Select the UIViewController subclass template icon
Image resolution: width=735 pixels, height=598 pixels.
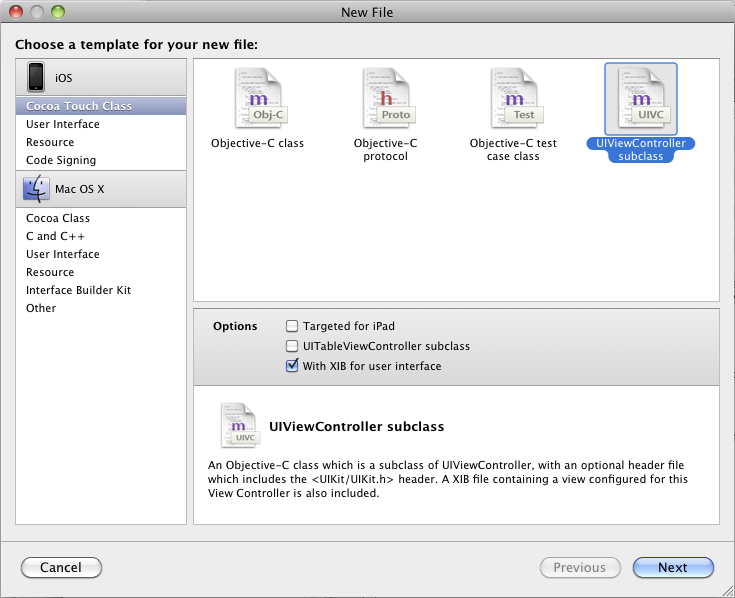point(641,99)
